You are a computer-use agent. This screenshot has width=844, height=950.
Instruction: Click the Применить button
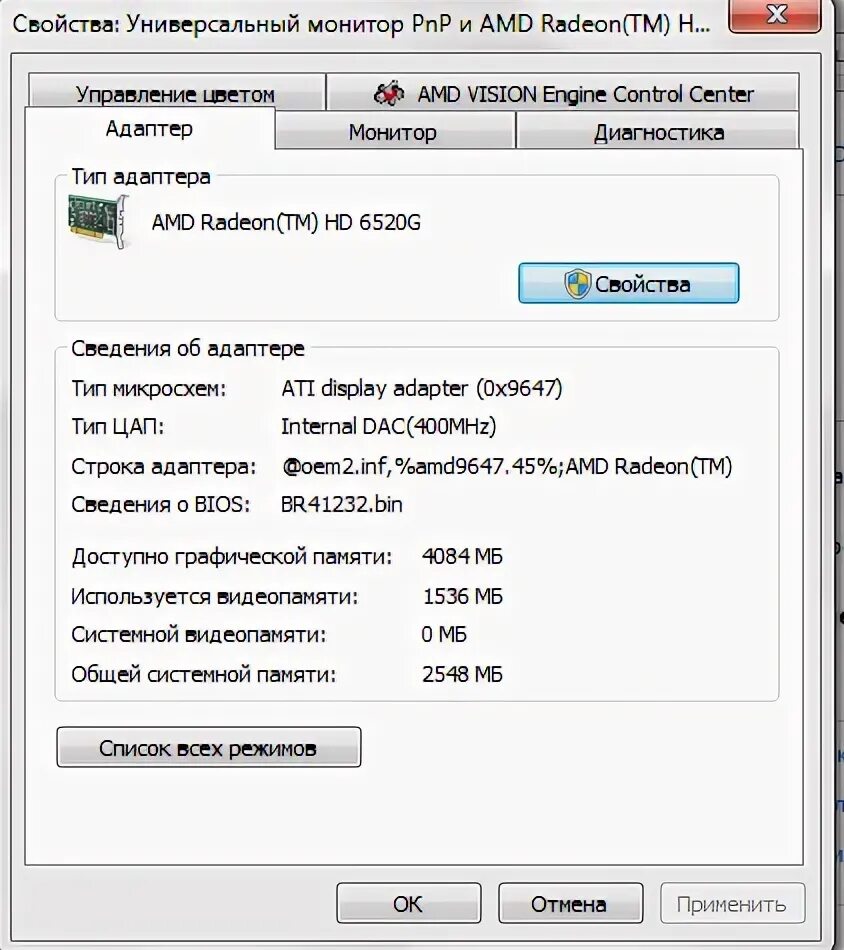[x=732, y=903]
